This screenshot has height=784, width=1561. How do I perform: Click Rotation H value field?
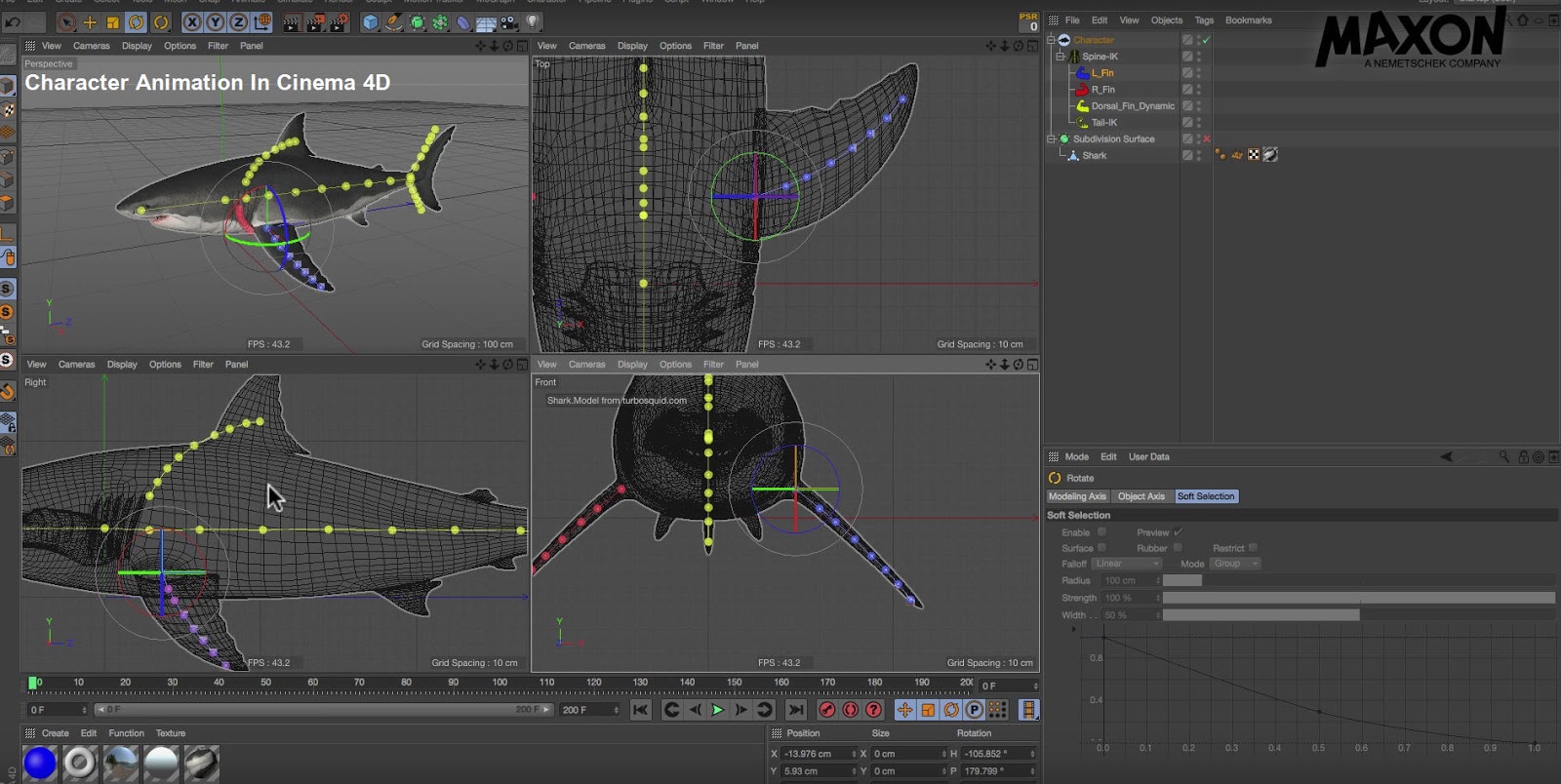(x=998, y=754)
